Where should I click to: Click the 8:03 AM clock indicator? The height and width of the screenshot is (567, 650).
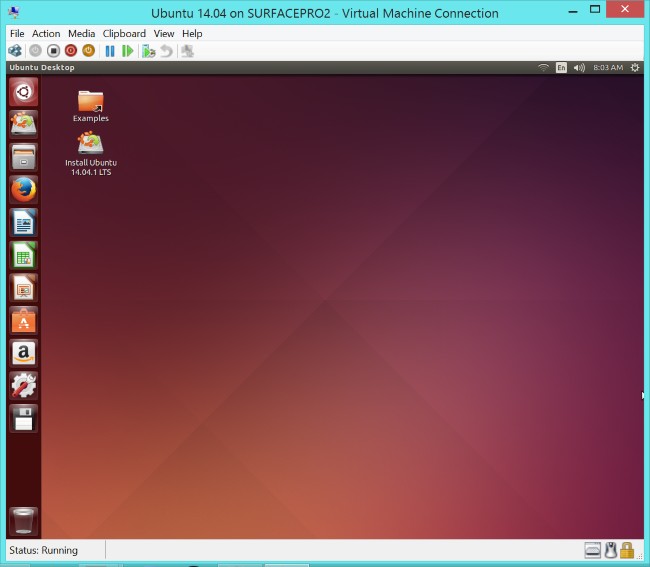coord(608,68)
